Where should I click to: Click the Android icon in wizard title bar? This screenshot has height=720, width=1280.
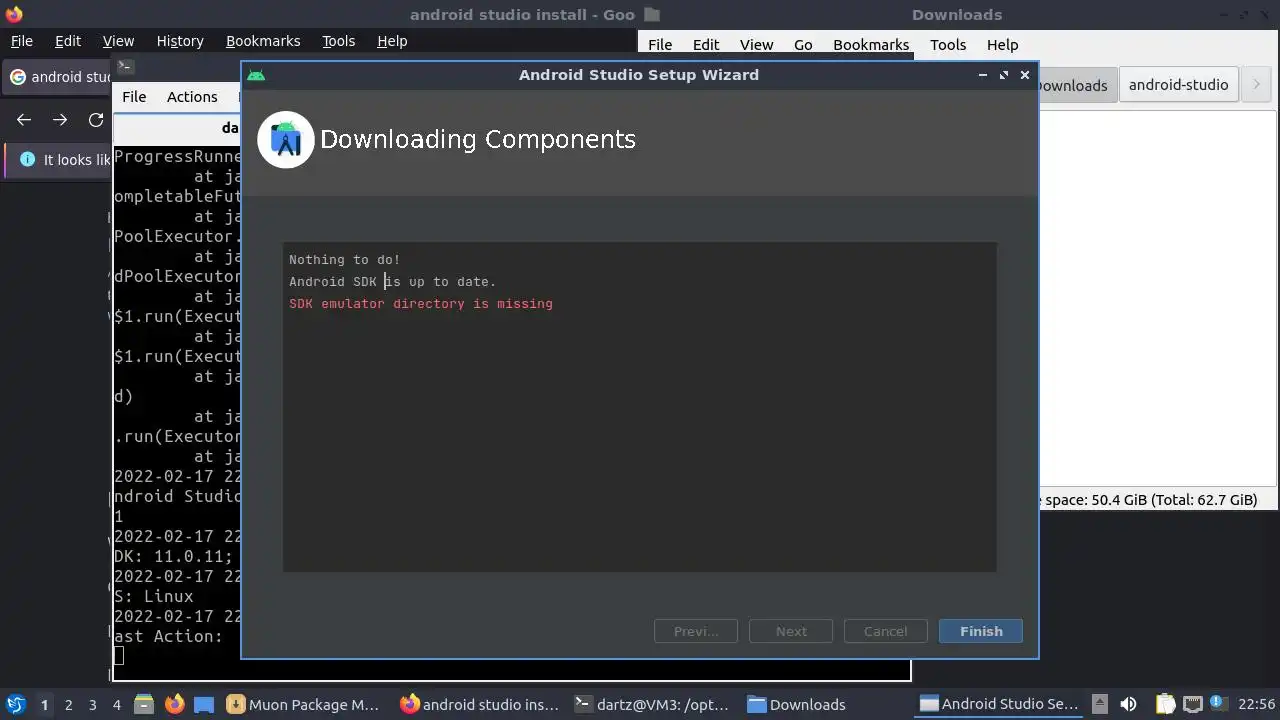(x=256, y=75)
